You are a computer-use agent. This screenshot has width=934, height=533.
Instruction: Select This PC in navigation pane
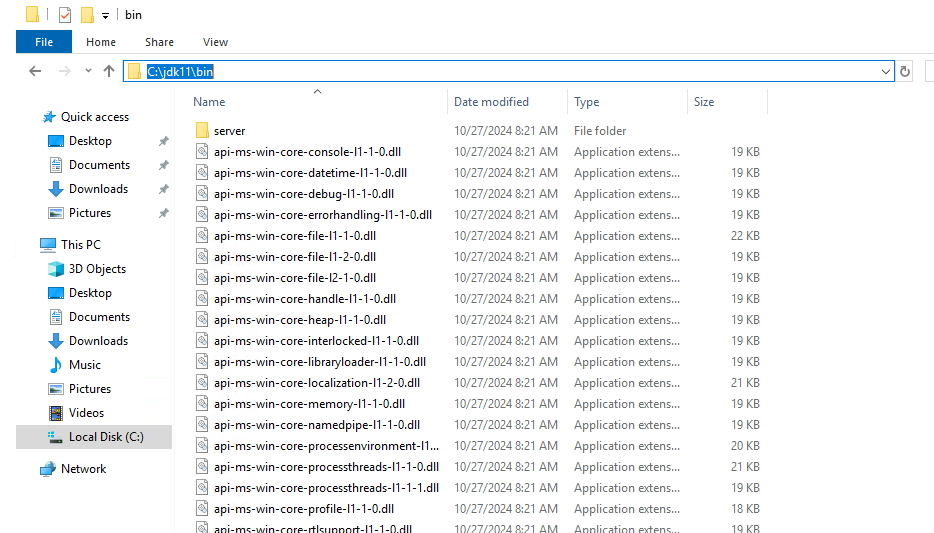(80, 245)
